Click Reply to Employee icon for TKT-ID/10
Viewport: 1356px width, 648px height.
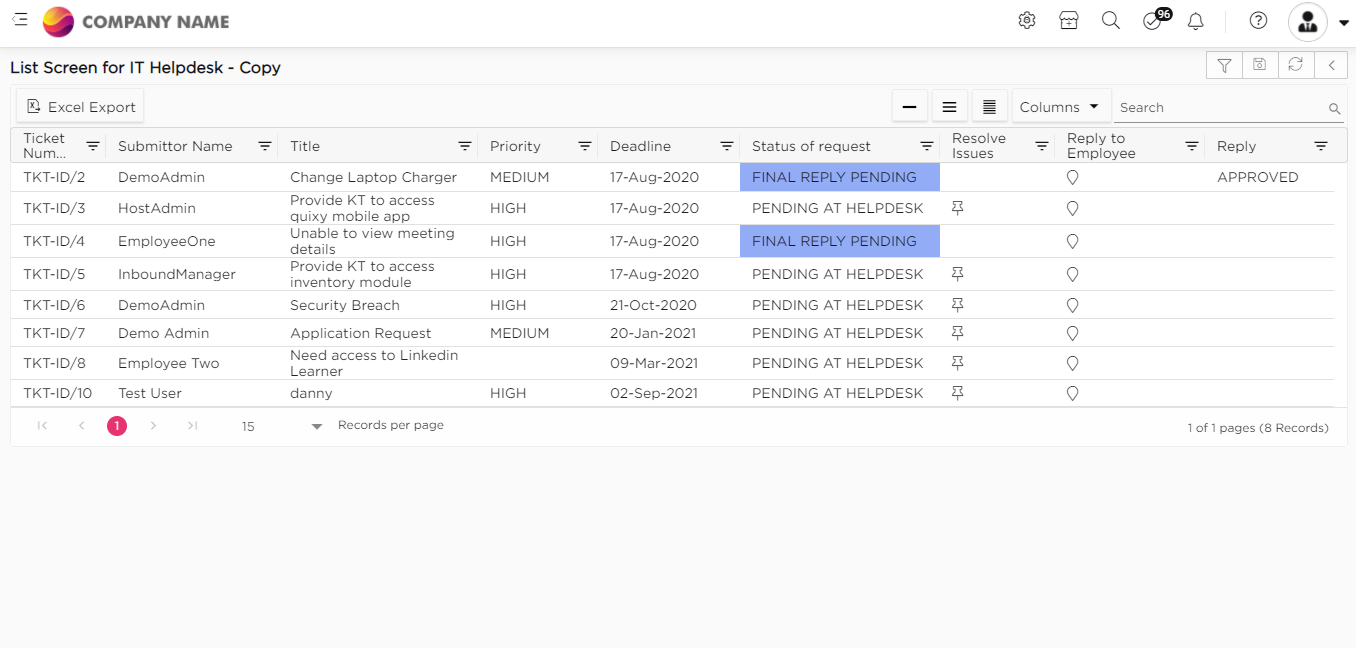(x=1073, y=394)
